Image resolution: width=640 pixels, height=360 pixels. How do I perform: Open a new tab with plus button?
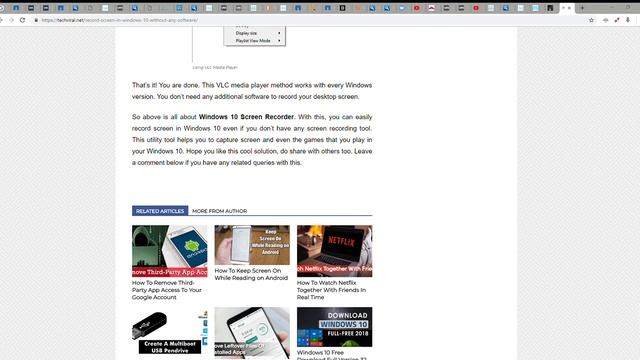click(582, 8)
